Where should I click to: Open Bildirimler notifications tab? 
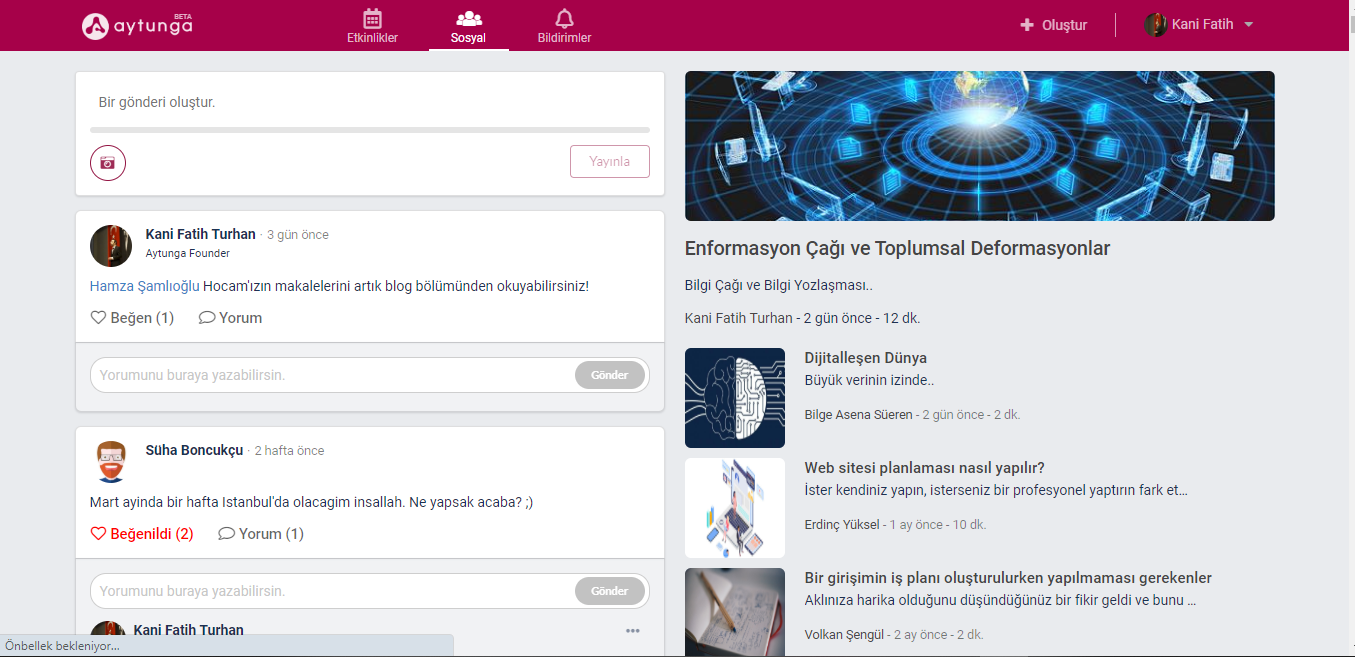(x=564, y=27)
